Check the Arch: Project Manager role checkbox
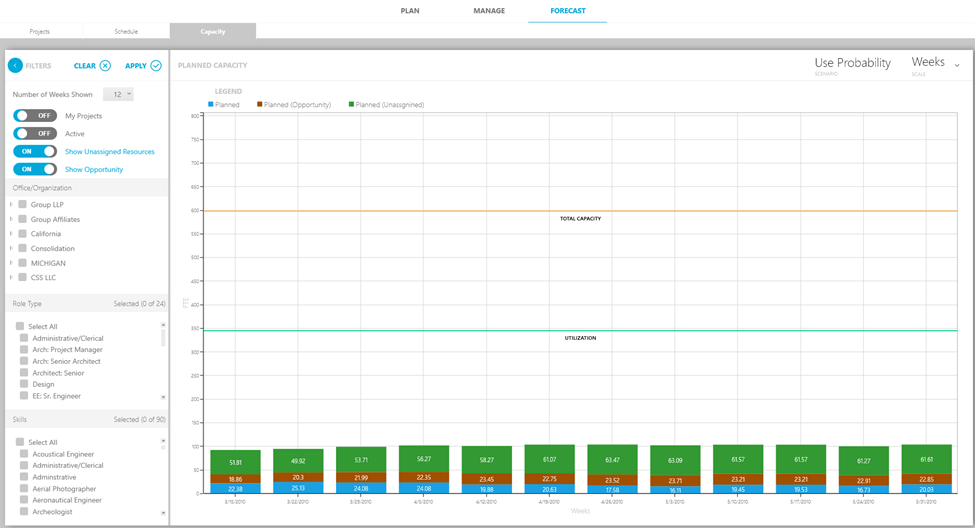Screen dimensions: 975x528 24,350
